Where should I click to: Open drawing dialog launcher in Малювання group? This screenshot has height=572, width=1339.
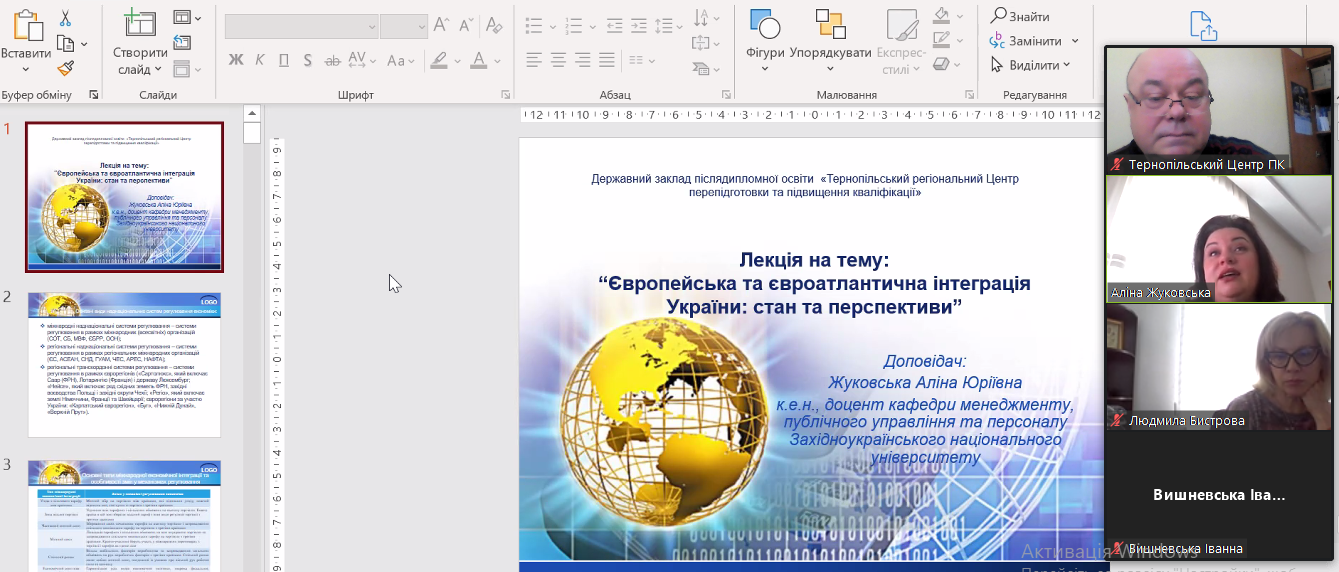pos(969,95)
